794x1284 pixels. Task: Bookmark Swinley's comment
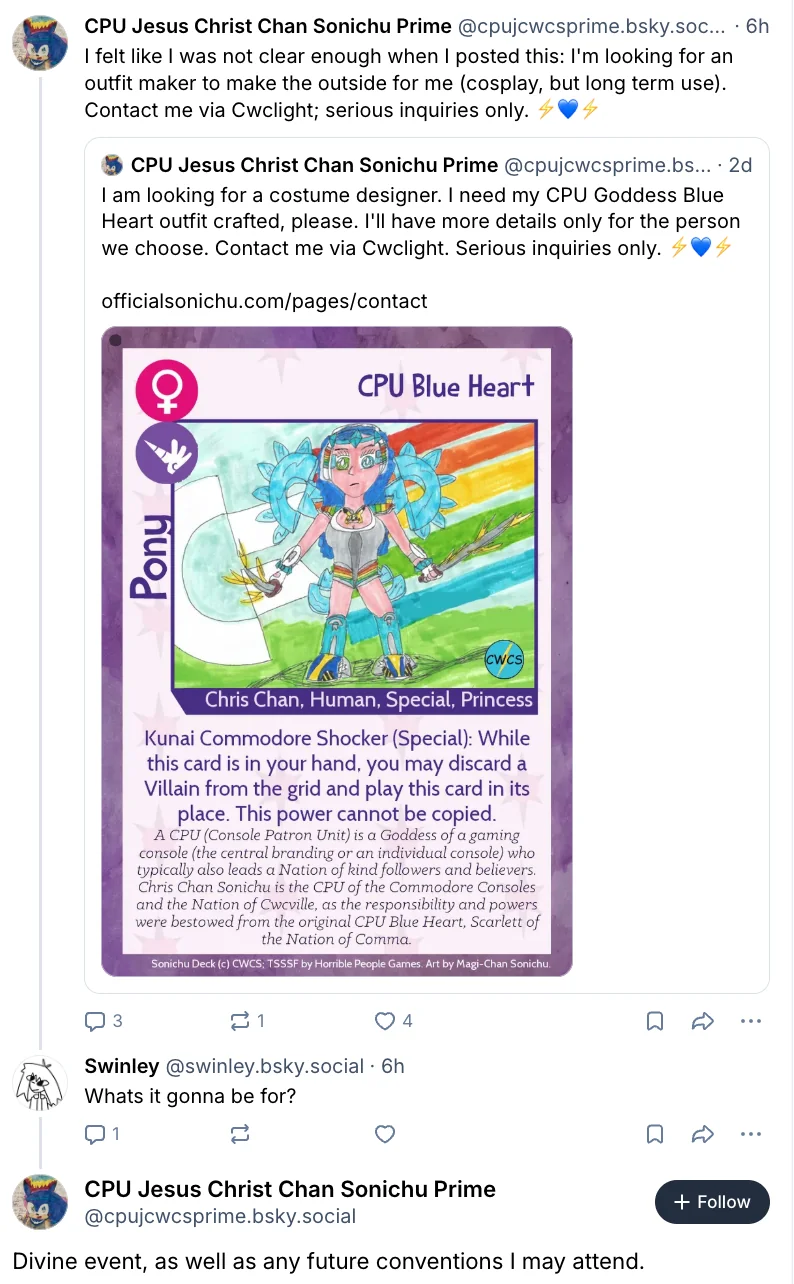(x=655, y=1134)
